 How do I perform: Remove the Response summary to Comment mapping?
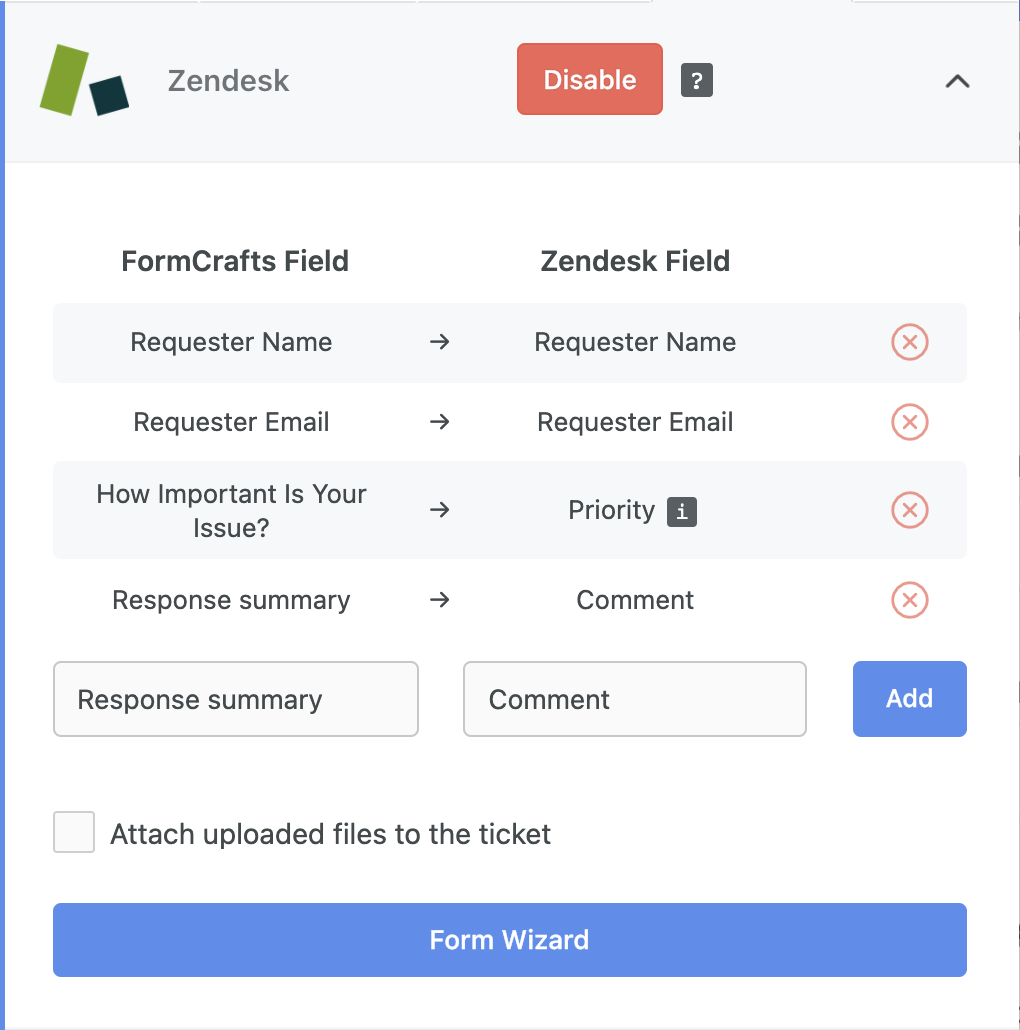pos(910,600)
